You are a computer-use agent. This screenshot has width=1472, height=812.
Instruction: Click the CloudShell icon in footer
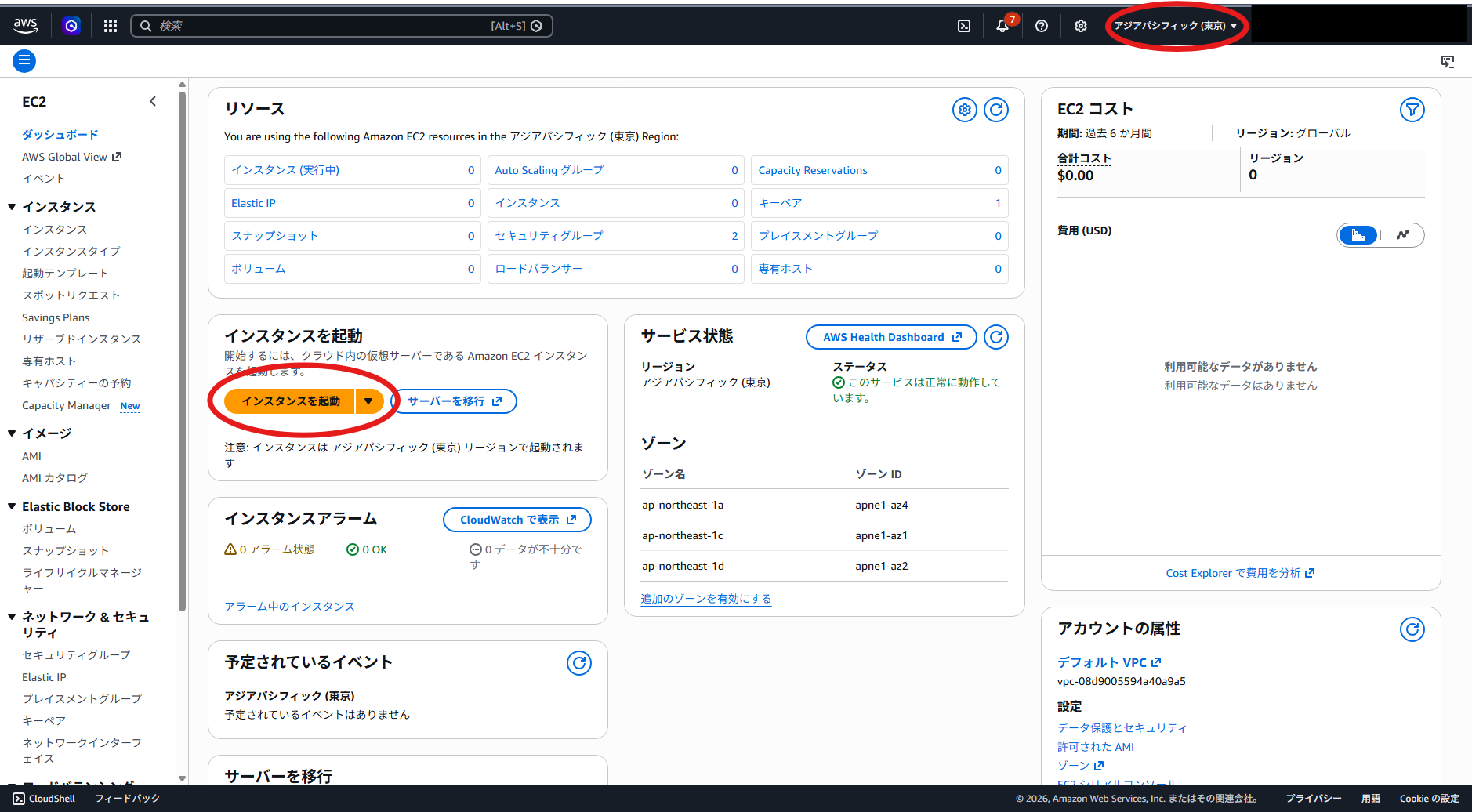pos(19,799)
